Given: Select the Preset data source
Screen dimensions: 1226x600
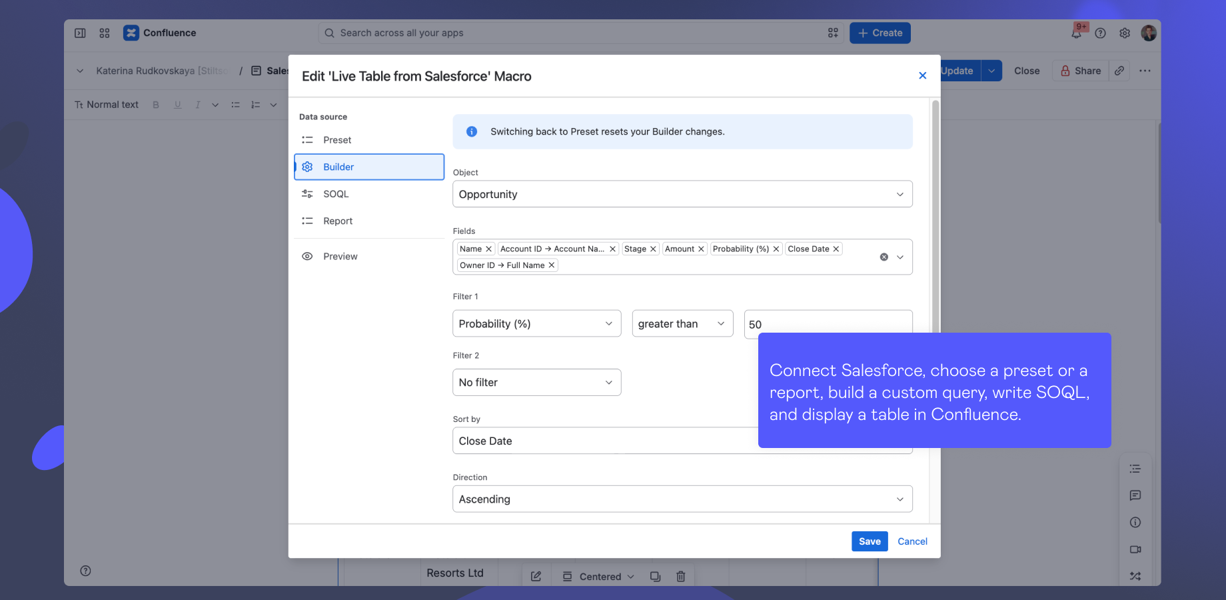Looking at the screenshot, I should click(369, 140).
